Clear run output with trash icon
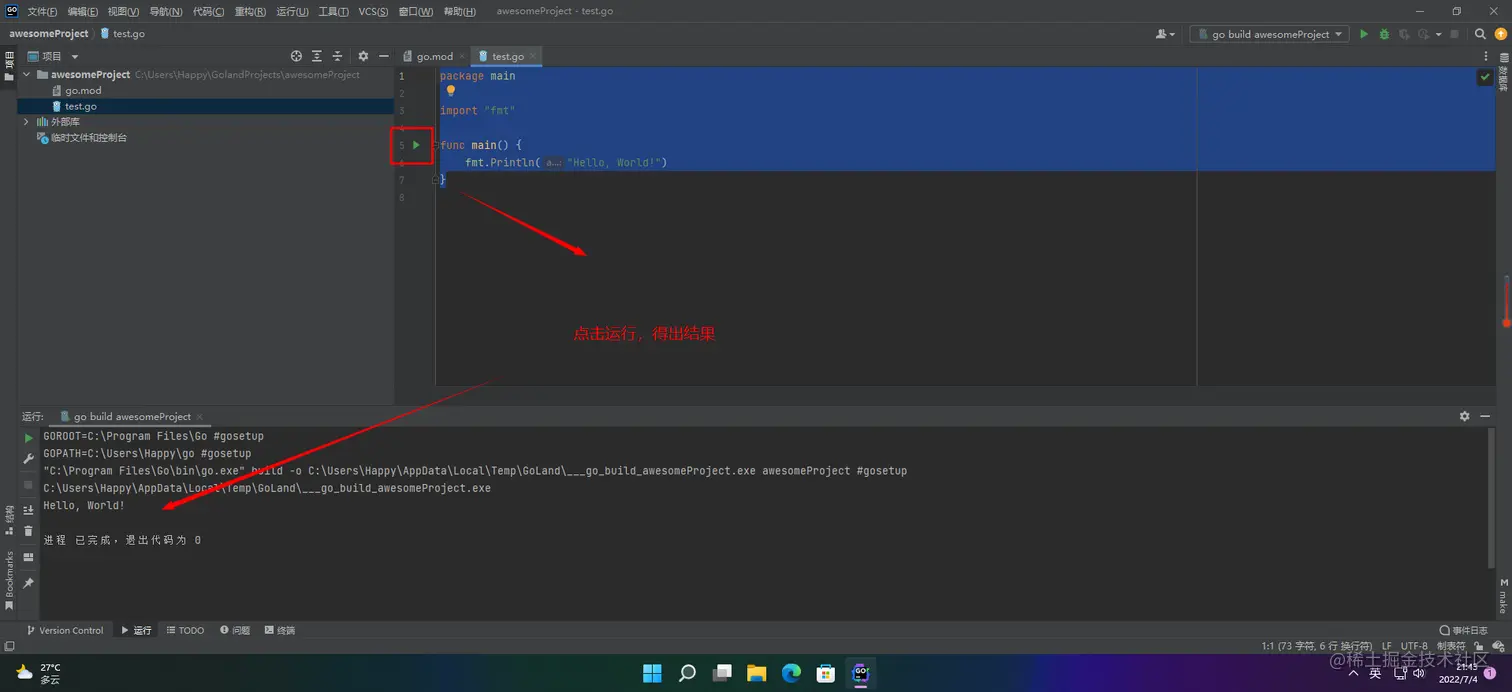Screen dimensions: 1512x692 point(28,531)
